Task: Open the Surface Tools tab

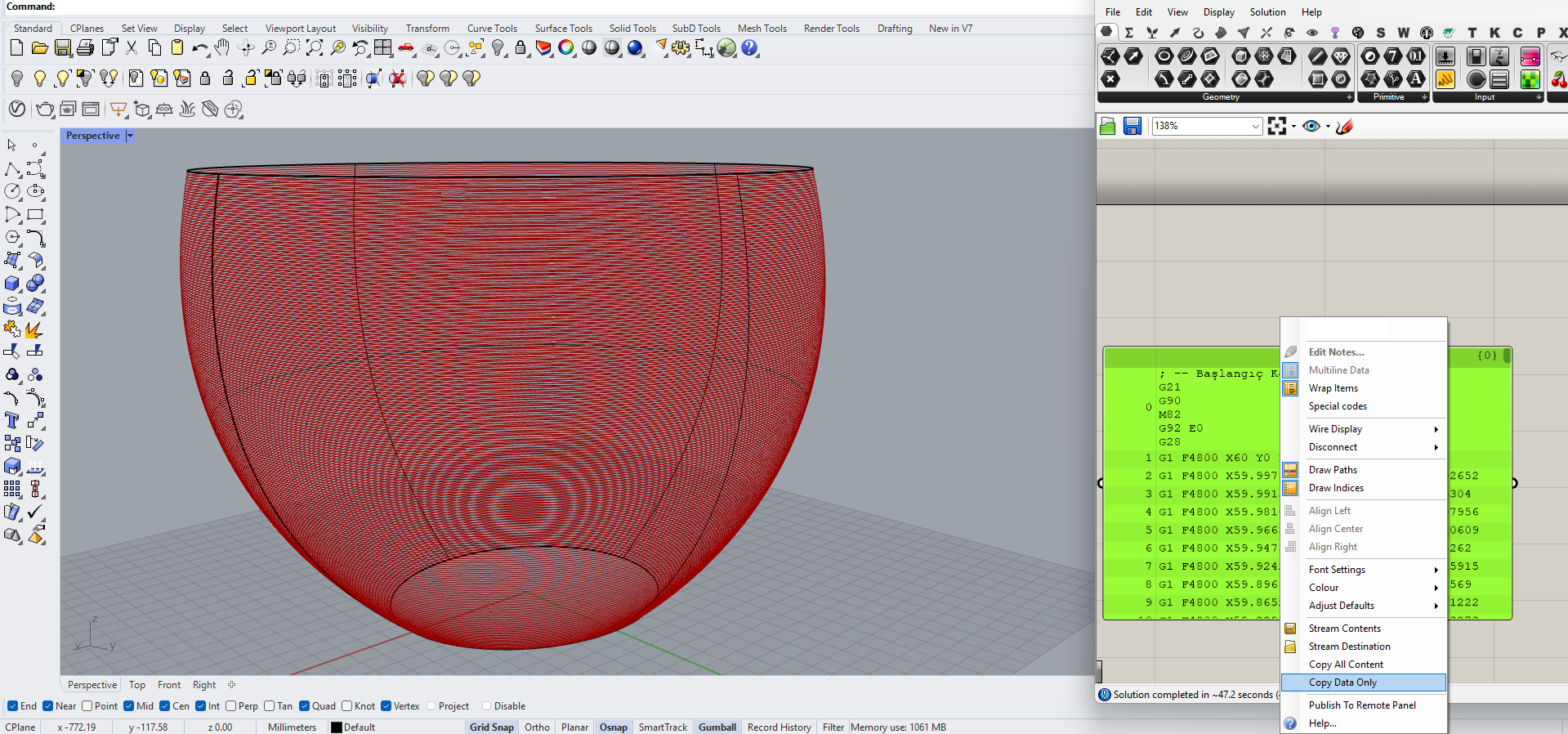Action: (563, 29)
